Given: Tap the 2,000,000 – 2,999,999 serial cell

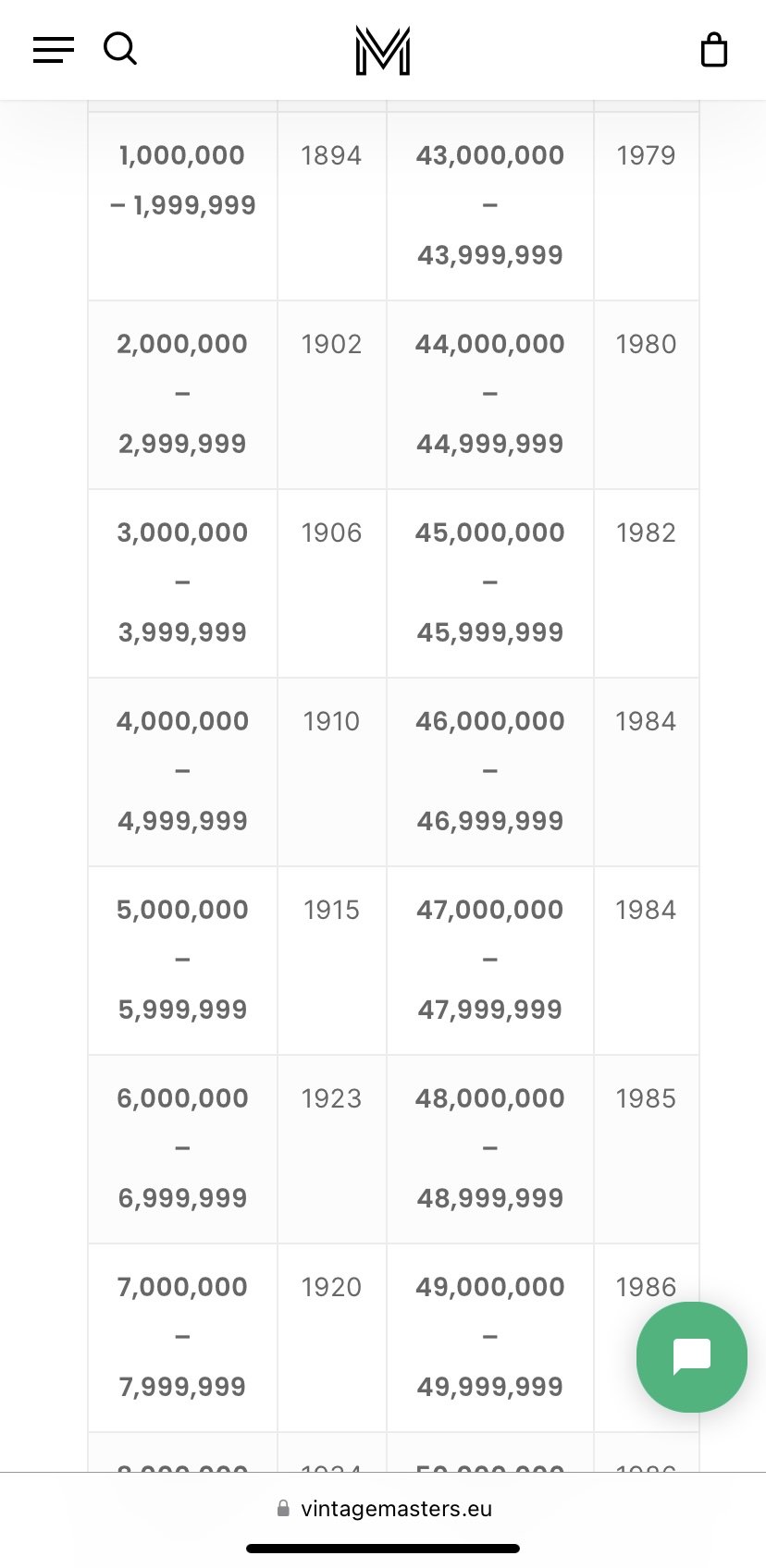Looking at the screenshot, I should pyautogui.click(x=183, y=395).
